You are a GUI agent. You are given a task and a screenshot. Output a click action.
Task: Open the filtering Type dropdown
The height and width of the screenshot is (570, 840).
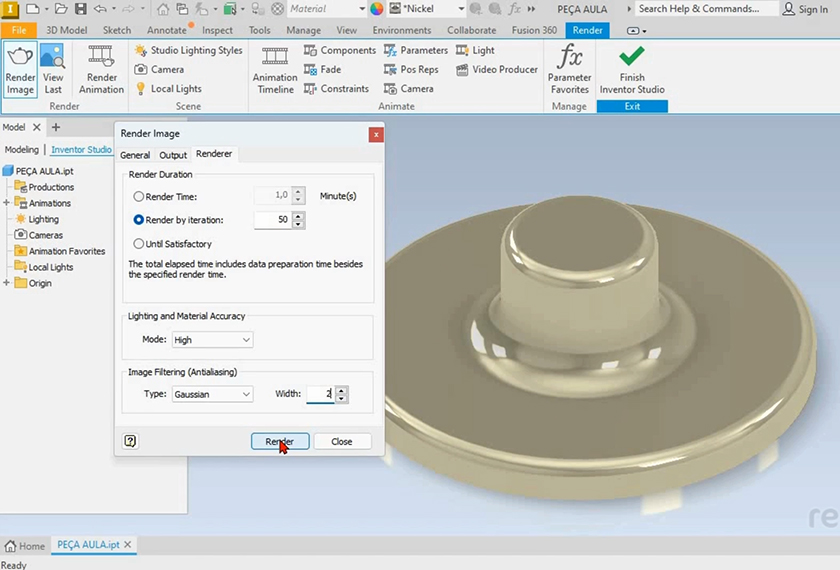pyautogui.click(x=212, y=394)
